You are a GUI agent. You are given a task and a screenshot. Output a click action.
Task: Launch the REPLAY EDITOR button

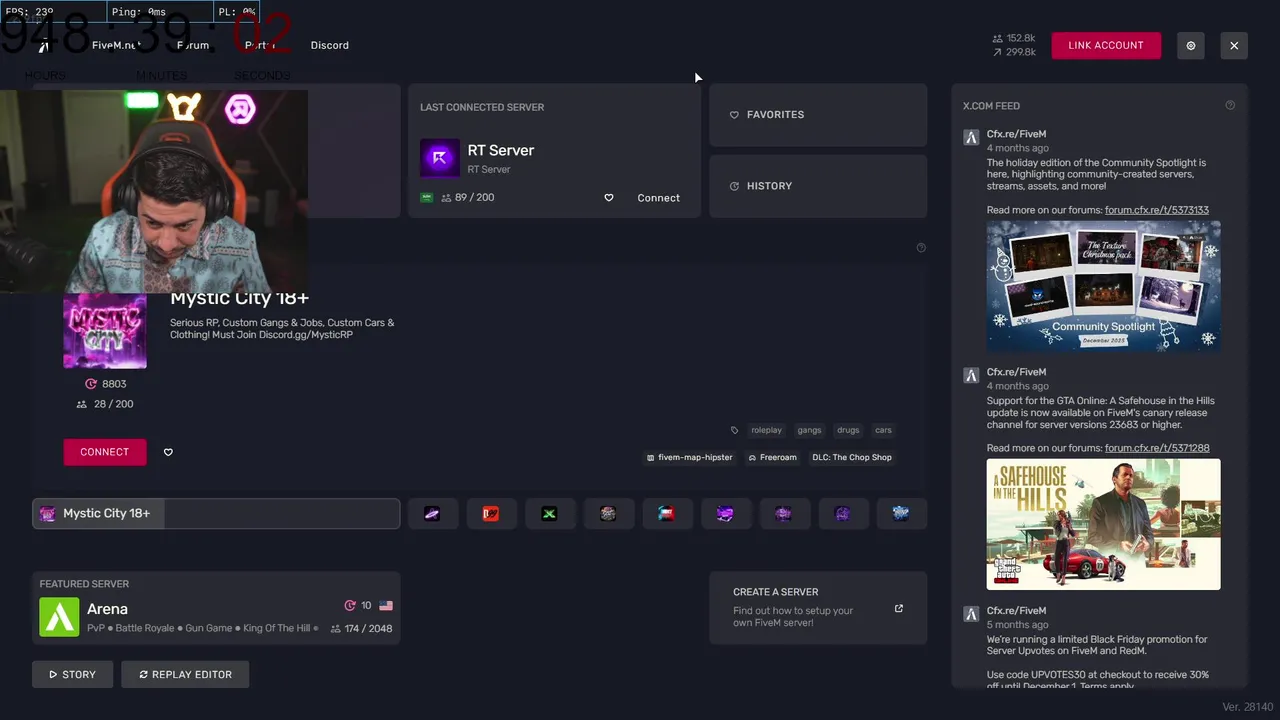point(185,674)
